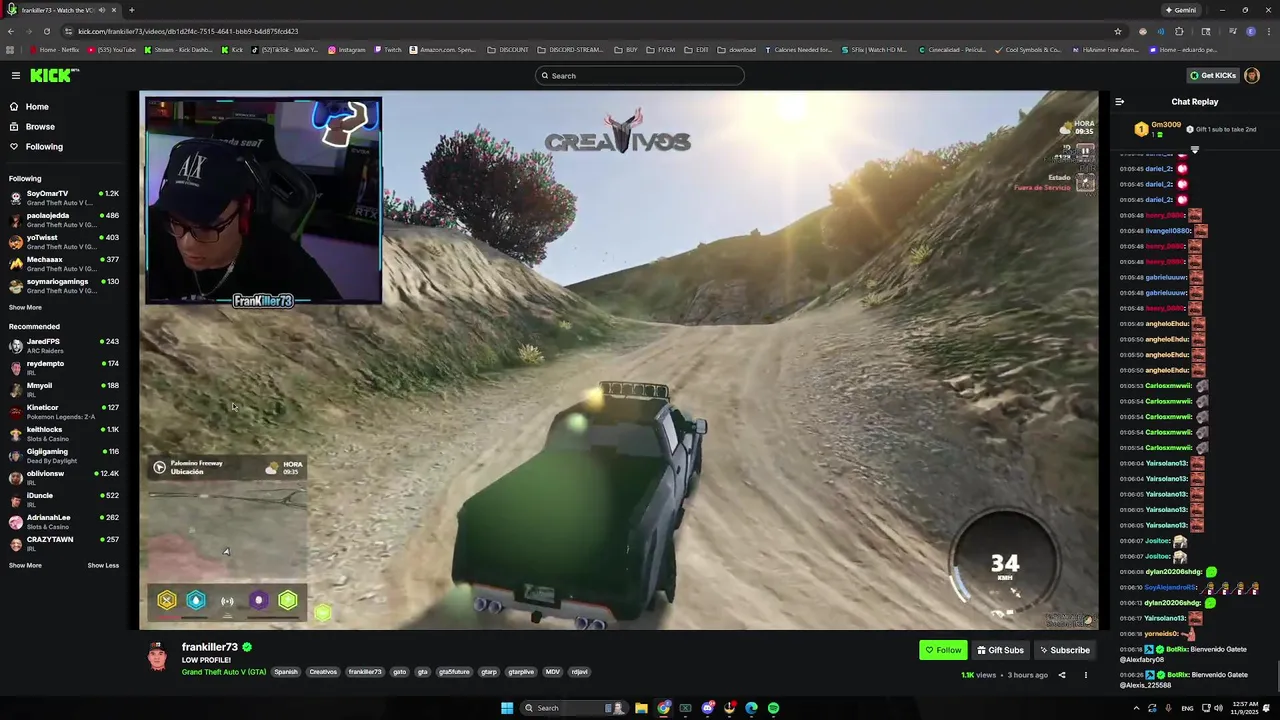1280x720 pixels.
Task: Open the Home - Netflix bookmark
Action: pos(55,50)
